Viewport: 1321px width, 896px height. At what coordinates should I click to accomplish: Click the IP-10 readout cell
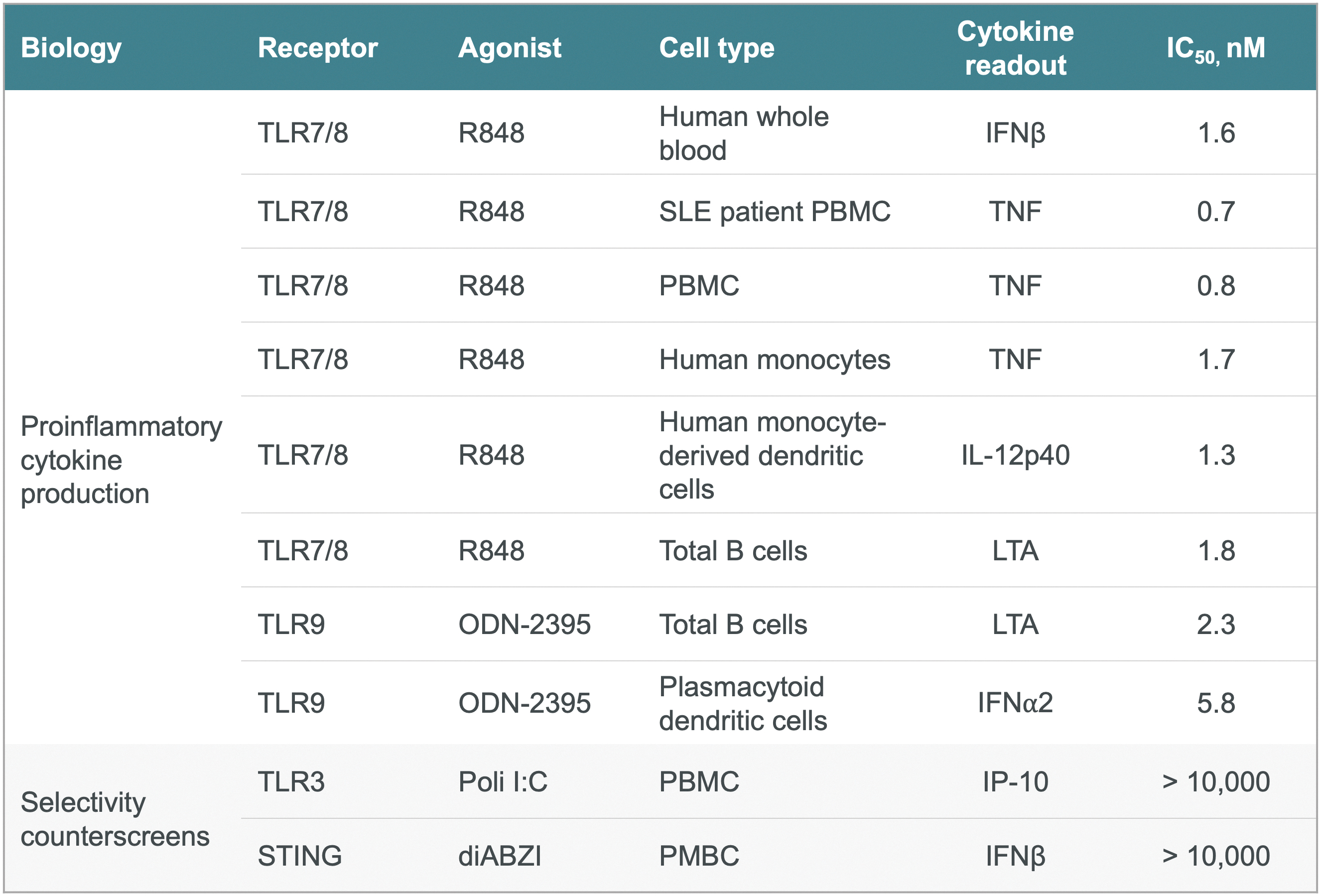point(1015,782)
